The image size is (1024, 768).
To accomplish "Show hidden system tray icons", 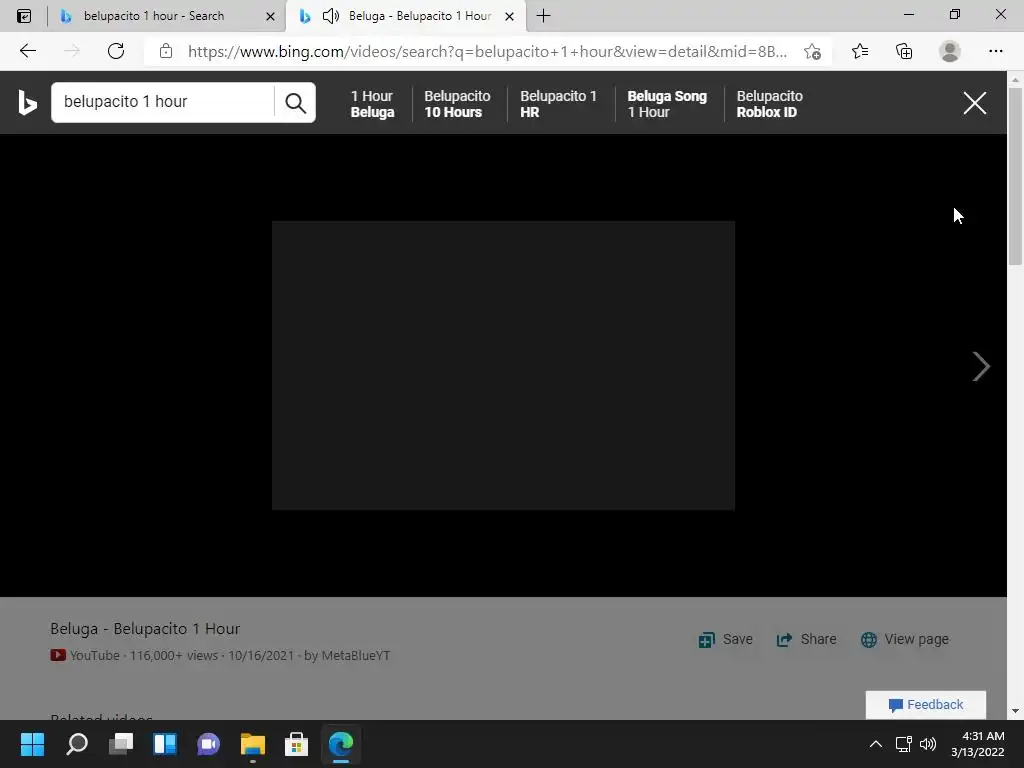I will click(876, 744).
